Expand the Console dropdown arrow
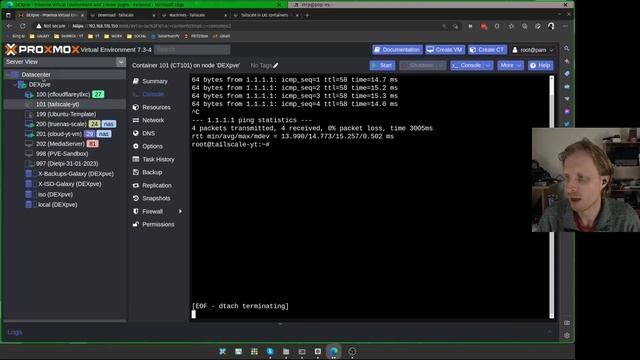 [x=488, y=65]
